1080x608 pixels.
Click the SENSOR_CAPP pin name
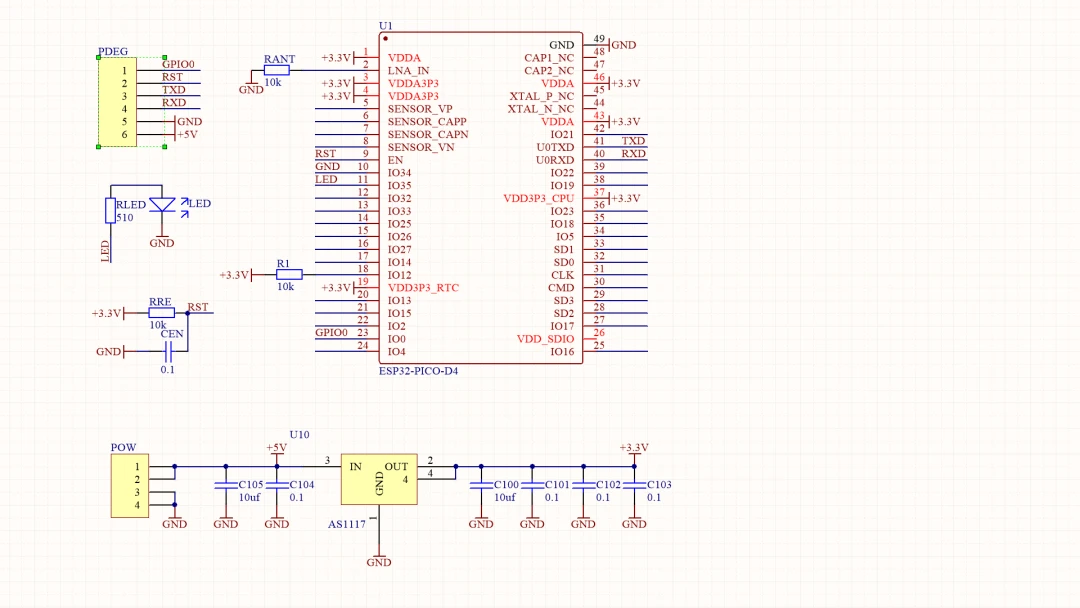pos(427,122)
